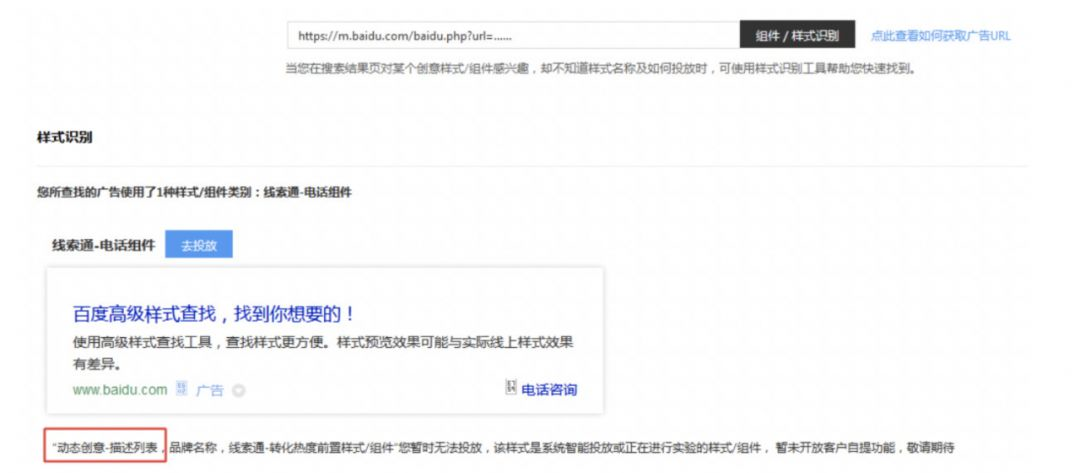Image resolution: width=1080 pixels, height=473 pixels.
Task: Click the URL input field
Action: (x=512, y=35)
